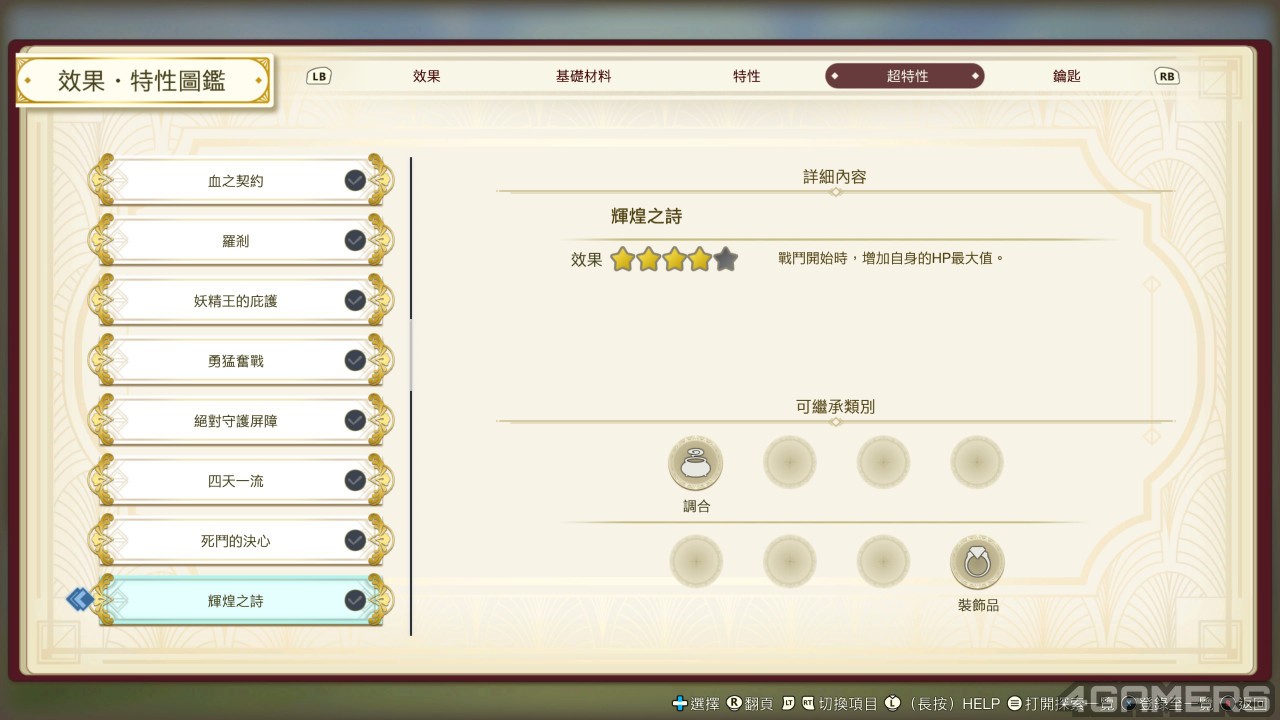Click the active 超特性 tab

tap(905, 76)
